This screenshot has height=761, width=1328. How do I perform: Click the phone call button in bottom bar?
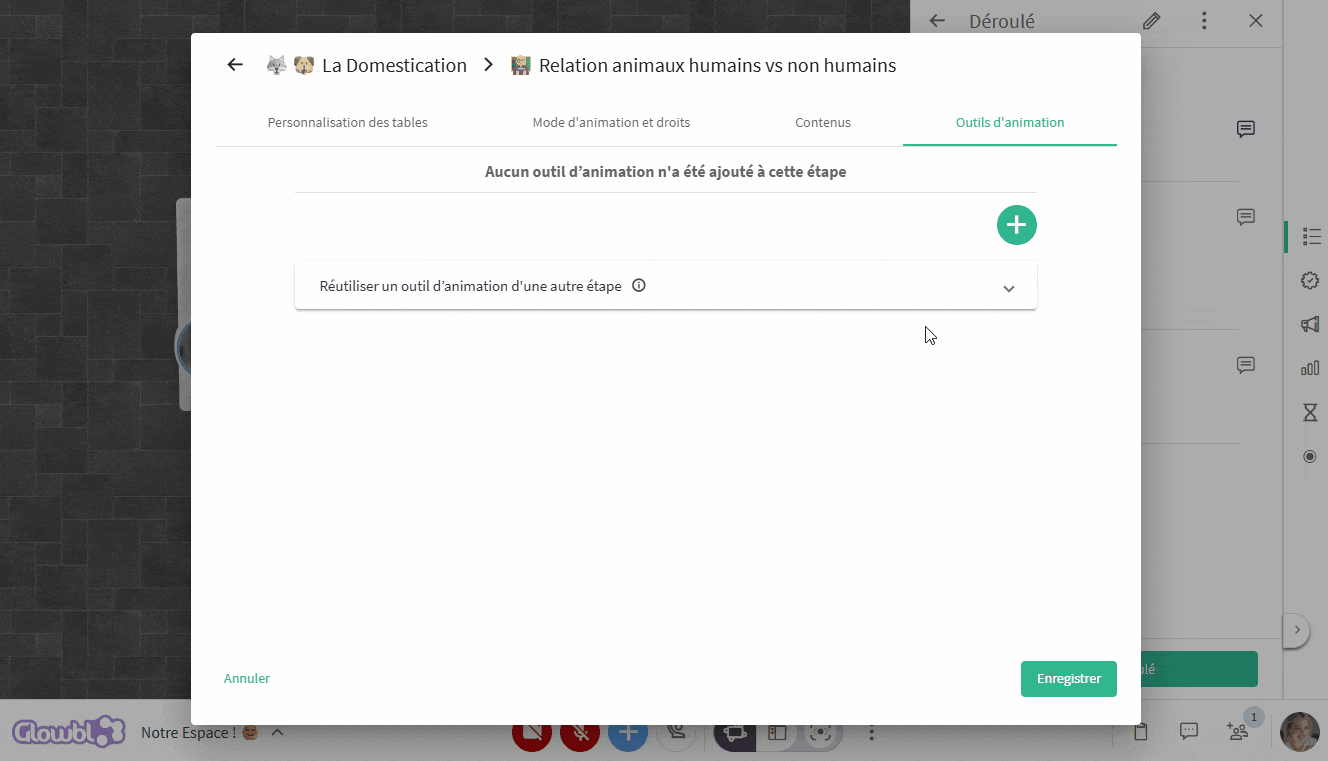coord(676,733)
